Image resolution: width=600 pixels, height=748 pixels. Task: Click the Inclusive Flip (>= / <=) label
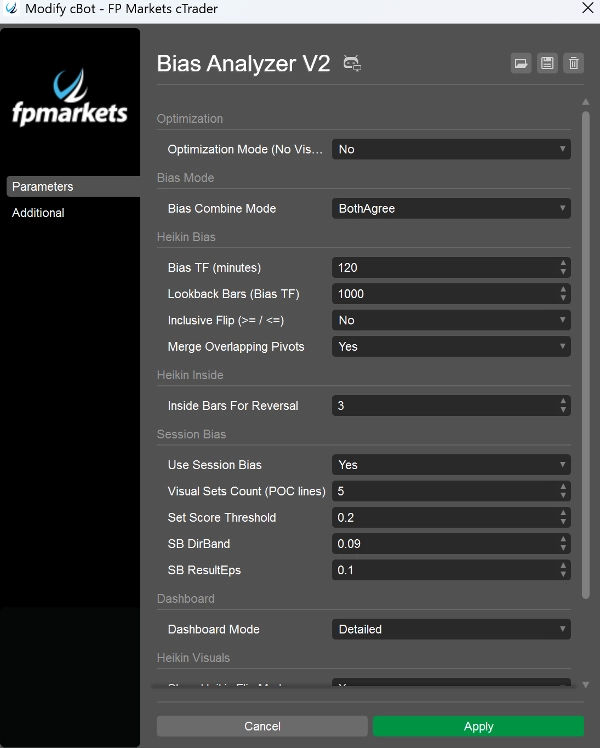point(226,320)
